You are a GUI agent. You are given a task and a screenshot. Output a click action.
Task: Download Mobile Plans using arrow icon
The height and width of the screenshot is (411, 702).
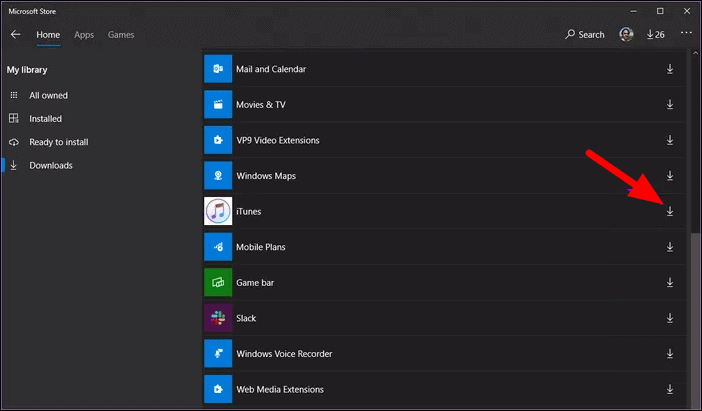click(x=670, y=247)
